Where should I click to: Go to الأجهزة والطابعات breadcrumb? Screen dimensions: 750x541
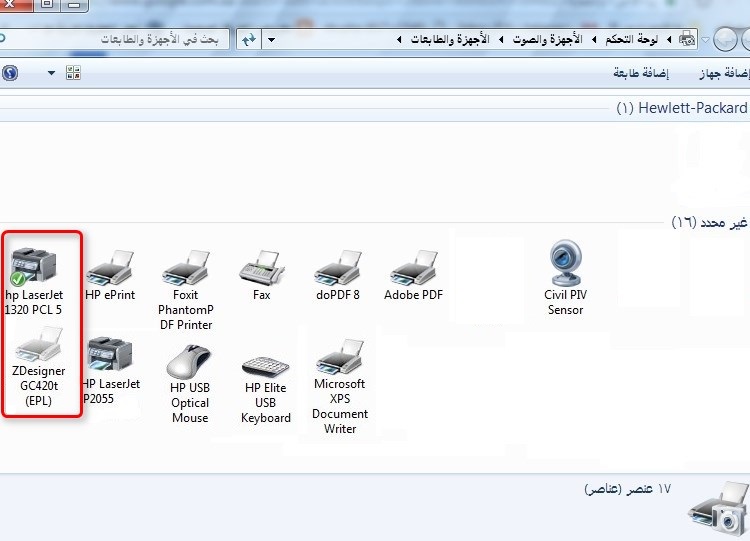tap(450, 39)
